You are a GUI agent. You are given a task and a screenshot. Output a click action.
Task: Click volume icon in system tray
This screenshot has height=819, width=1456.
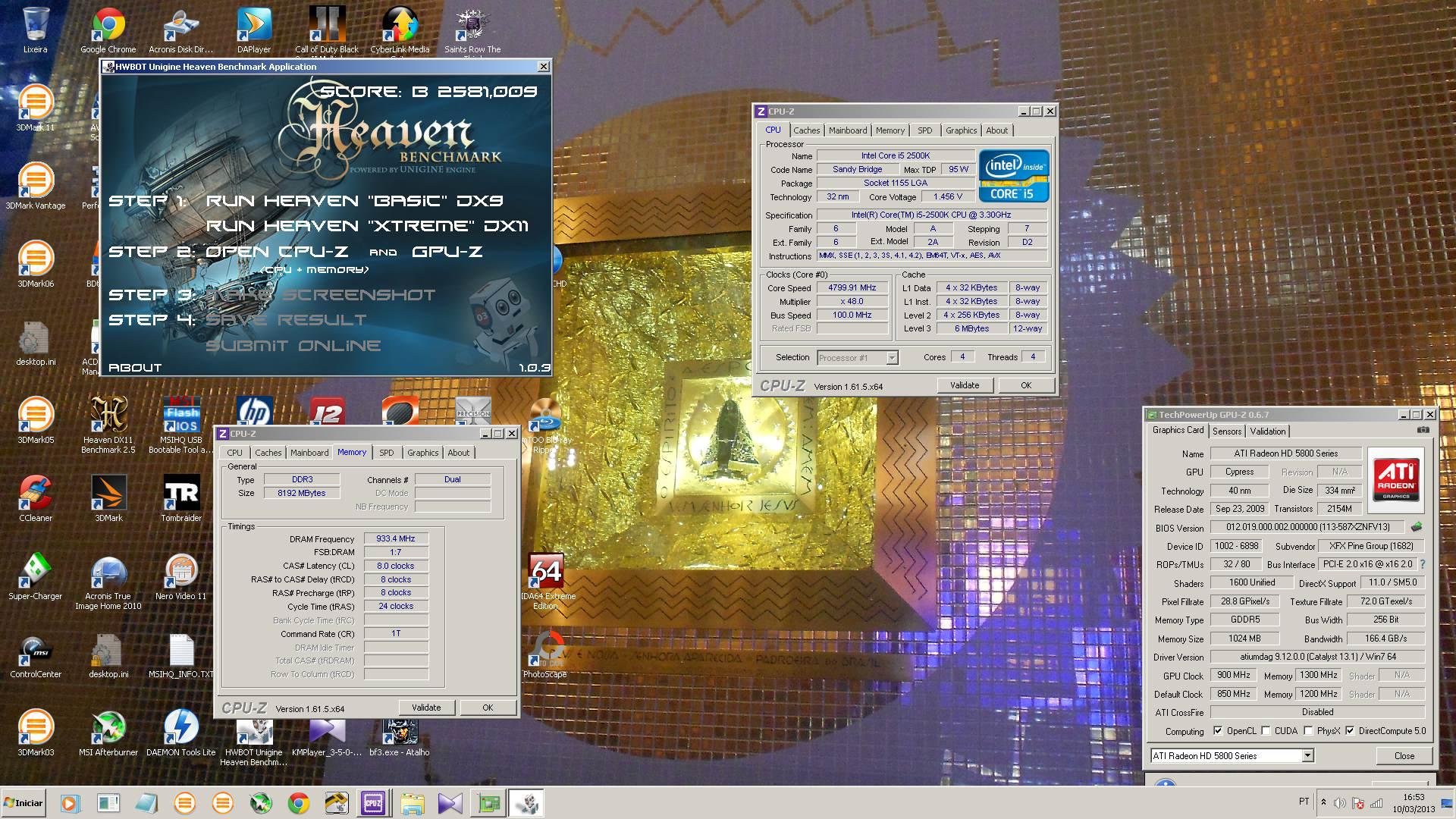[x=1340, y=803]
